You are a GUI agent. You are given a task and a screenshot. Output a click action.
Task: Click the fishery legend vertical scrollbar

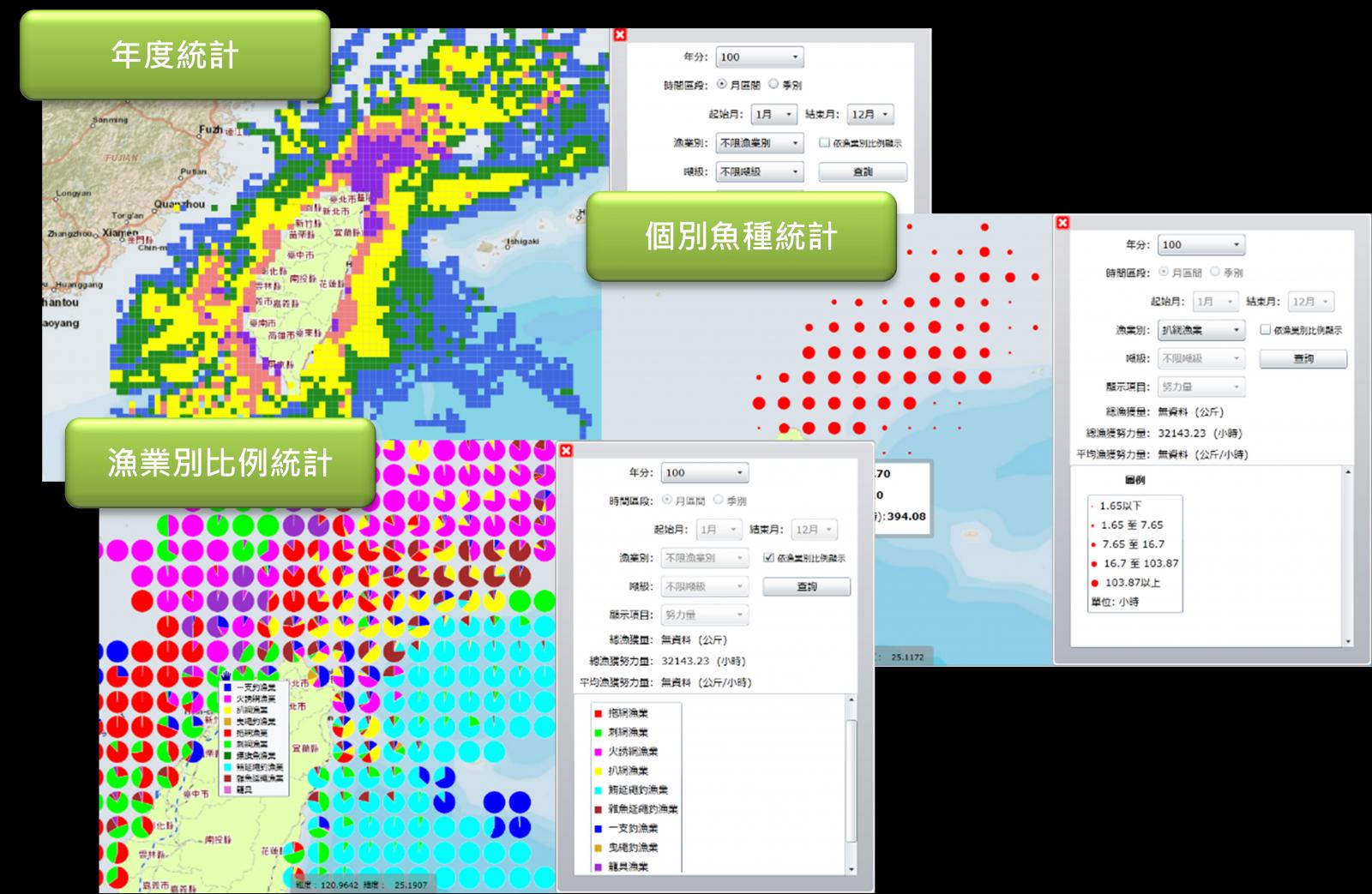click(851, 780)
